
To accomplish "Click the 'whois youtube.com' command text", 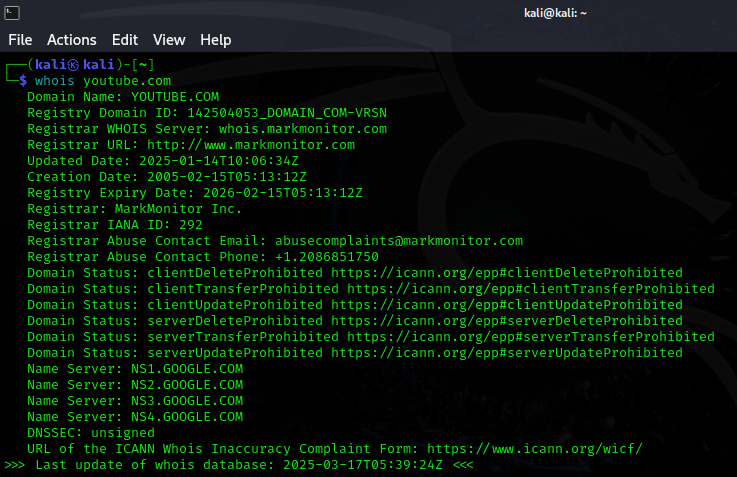I will click(103, 81).
